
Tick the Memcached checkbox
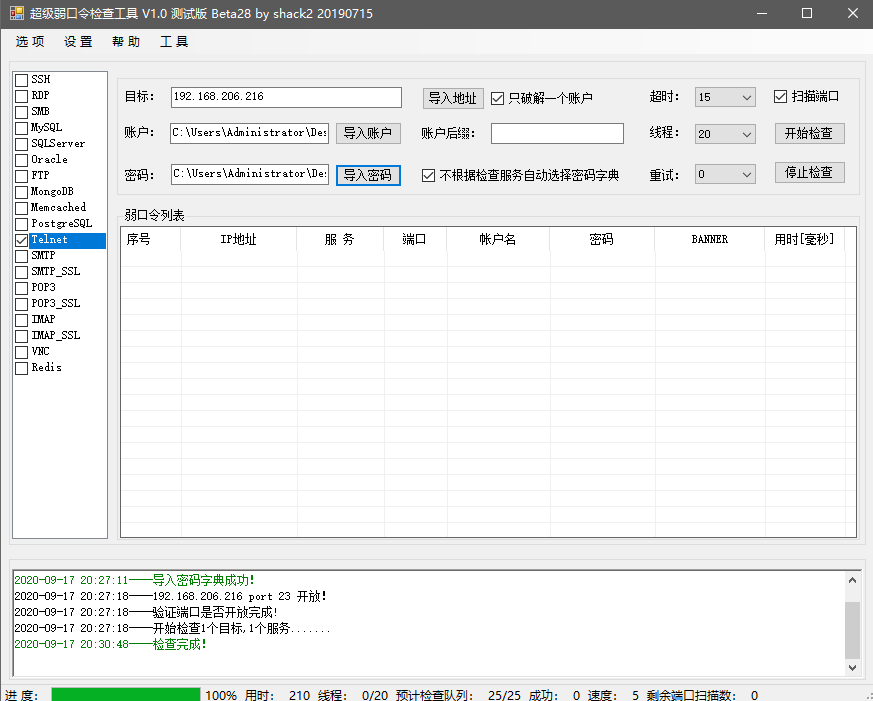coord(21,208)
